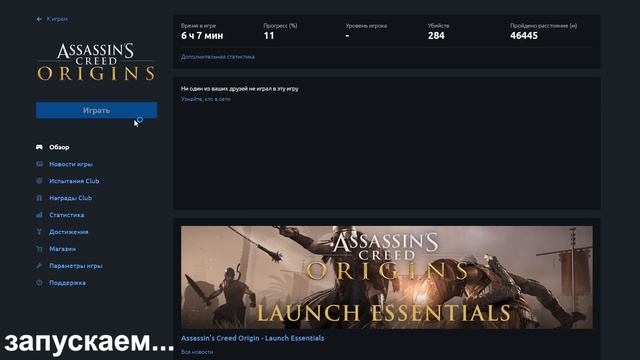Image resolution: width=640 pixels, height=360 pixels.
Task: Open the Поддержка section
Action: click(x=67, y=282)
